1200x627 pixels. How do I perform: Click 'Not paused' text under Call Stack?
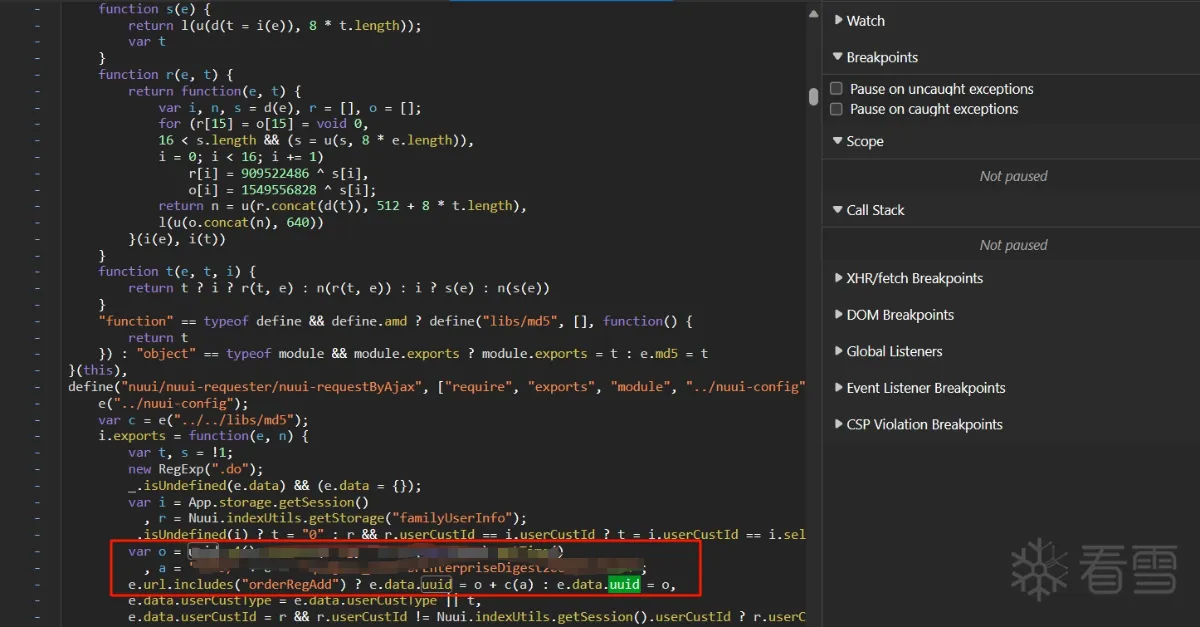click(1013, 245)
